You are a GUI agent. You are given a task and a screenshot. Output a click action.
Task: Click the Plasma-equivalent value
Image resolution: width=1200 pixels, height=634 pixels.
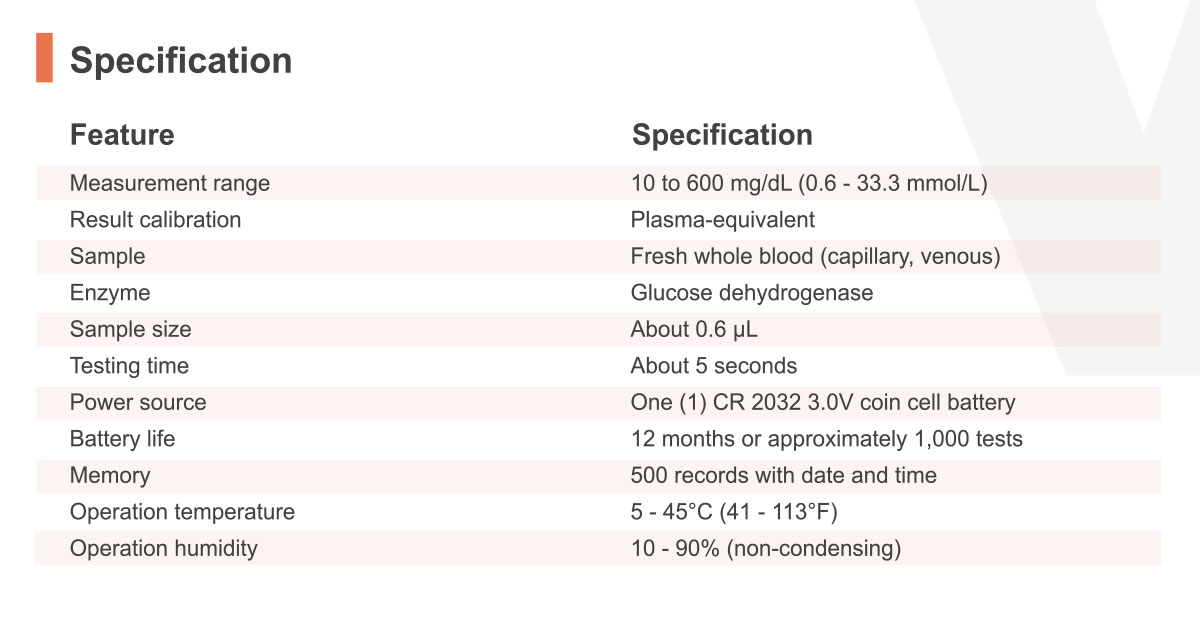pyautogui.click(x=723, y=220)
